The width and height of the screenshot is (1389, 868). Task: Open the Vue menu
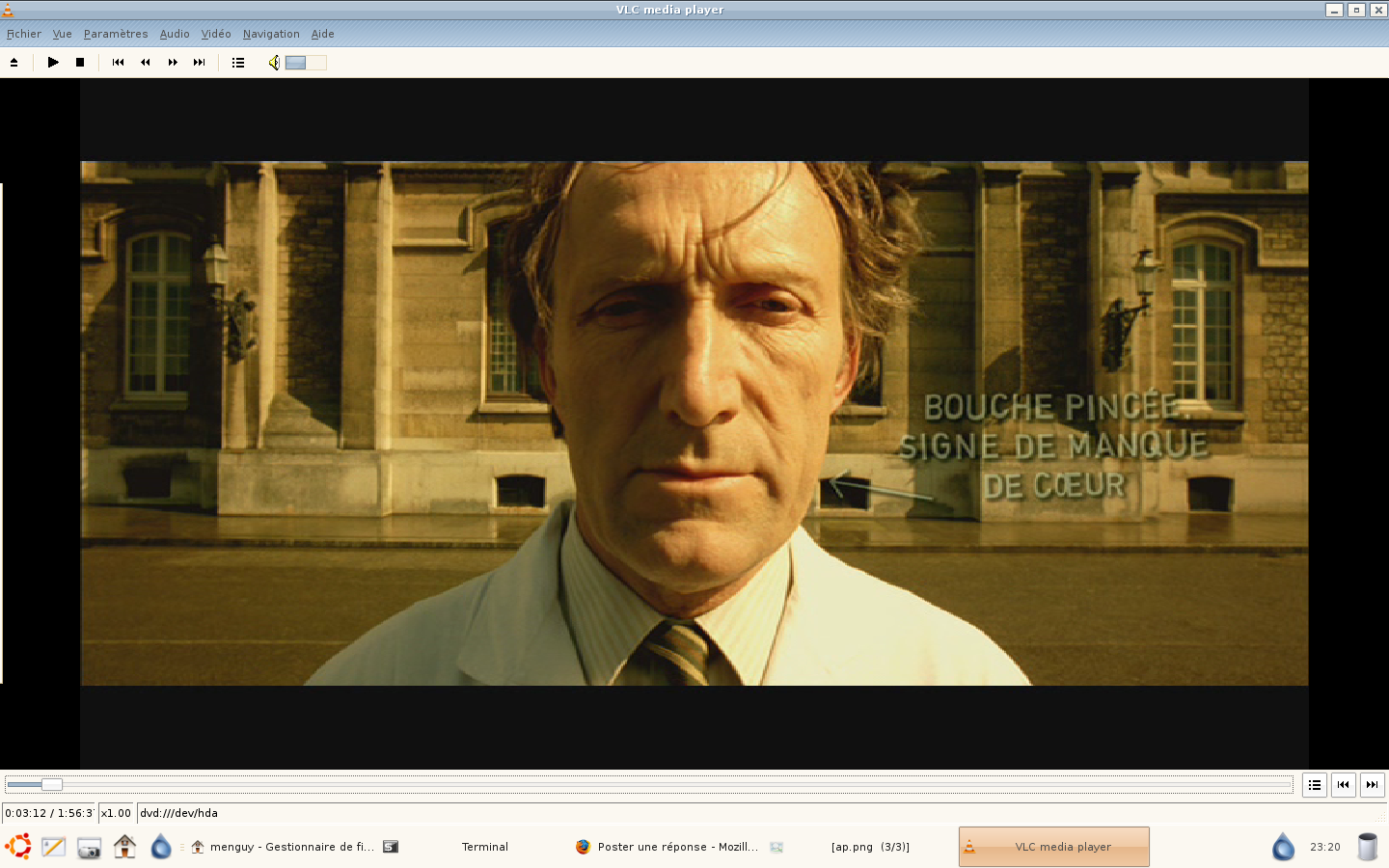(x=62, y=34)
